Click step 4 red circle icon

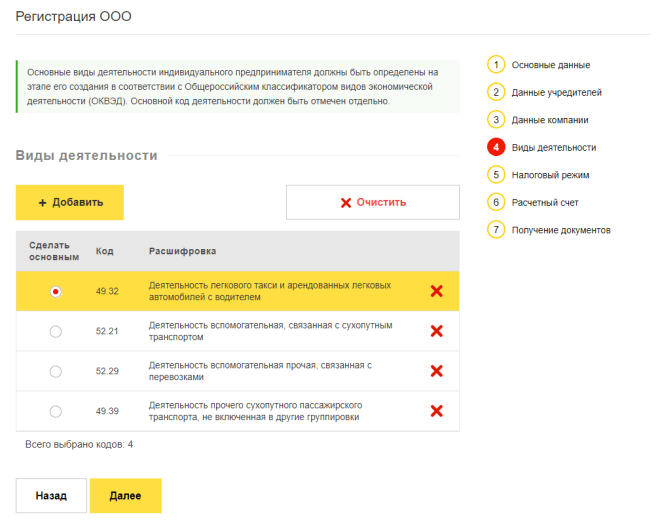[x=496, y=147]
